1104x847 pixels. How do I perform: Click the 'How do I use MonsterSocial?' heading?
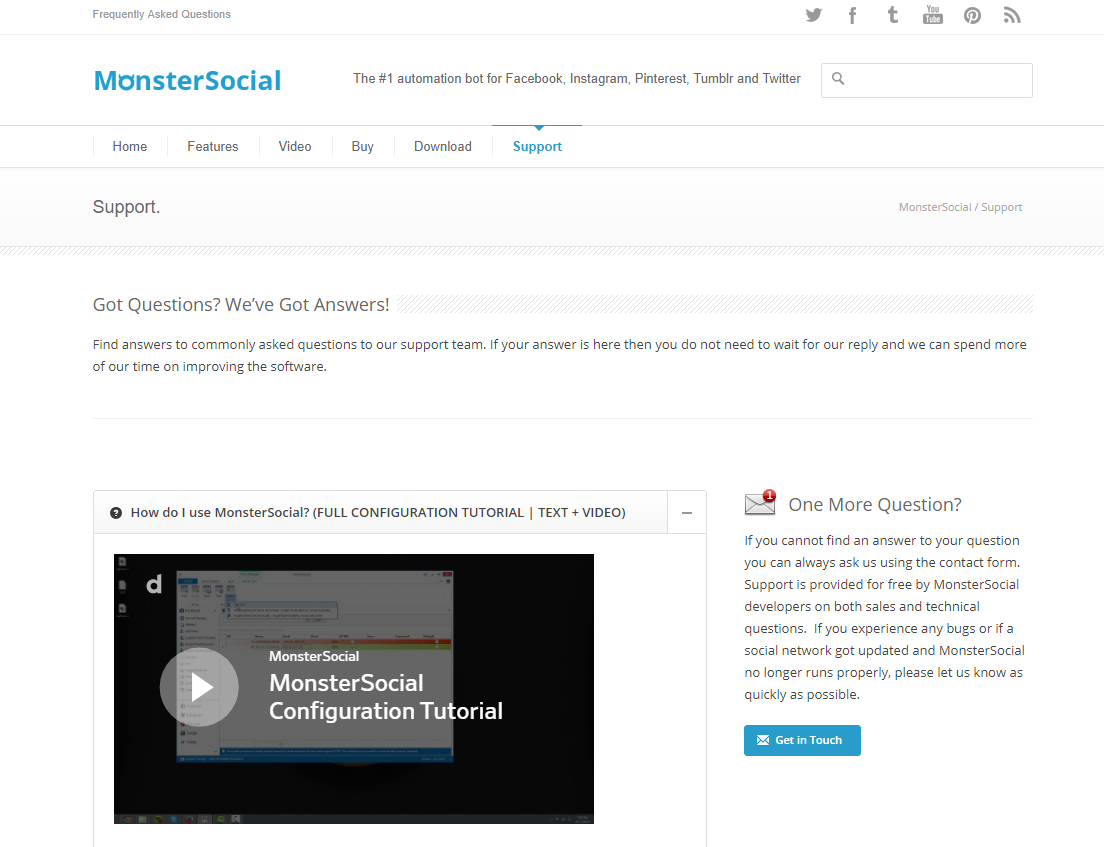tap(378, 513)
